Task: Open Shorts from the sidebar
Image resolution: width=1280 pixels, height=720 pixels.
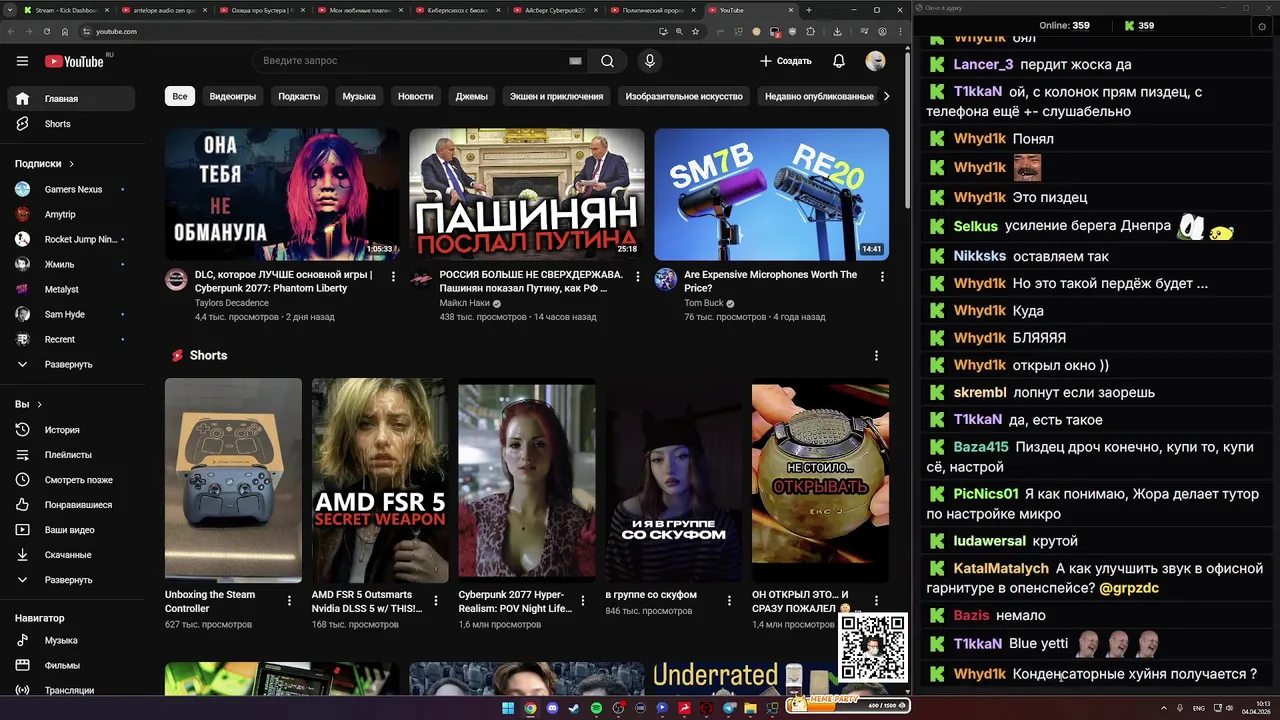Action: click(71, 124)
